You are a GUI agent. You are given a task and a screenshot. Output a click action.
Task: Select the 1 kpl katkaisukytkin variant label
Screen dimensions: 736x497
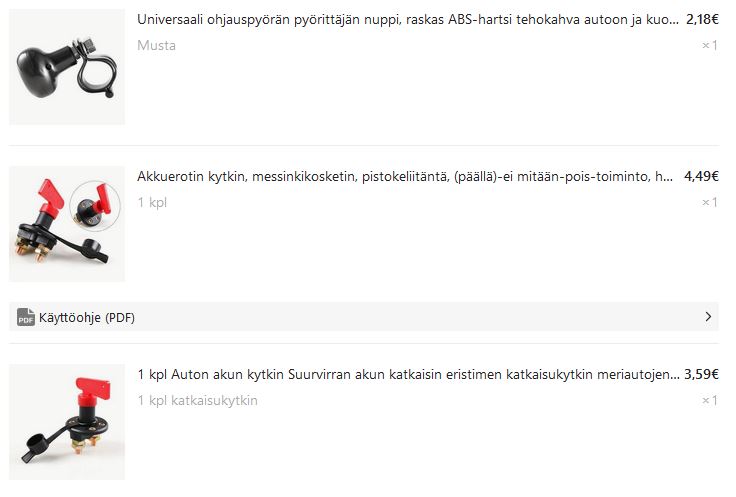click(x=197, y=400)
